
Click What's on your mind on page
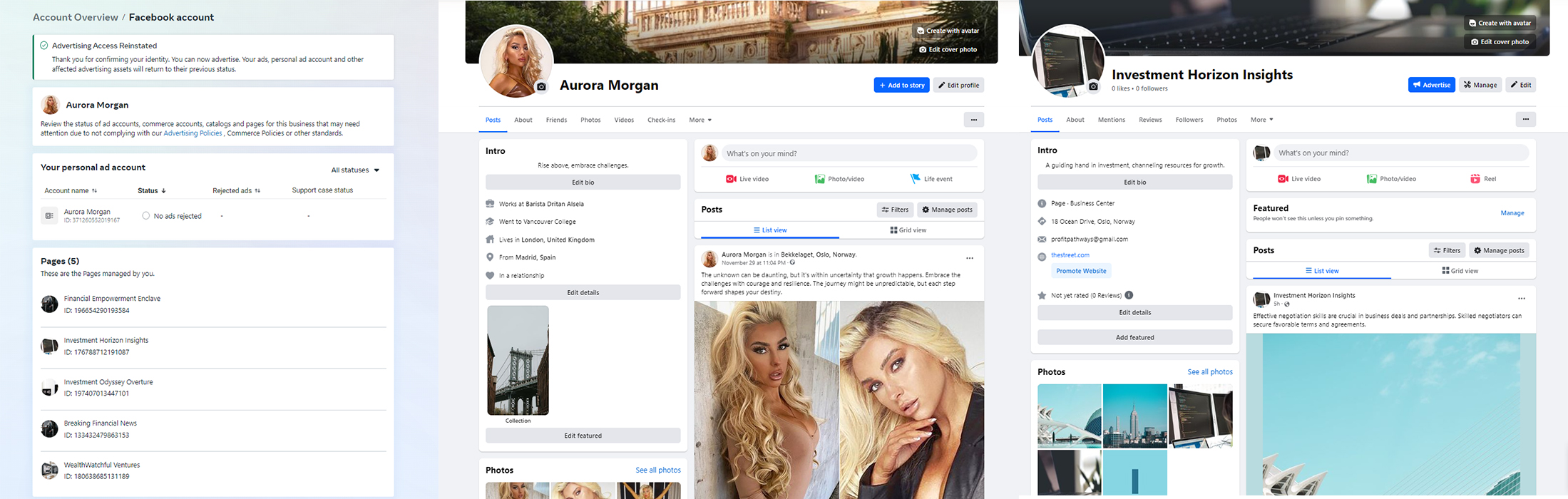[x=1400, y=153]
